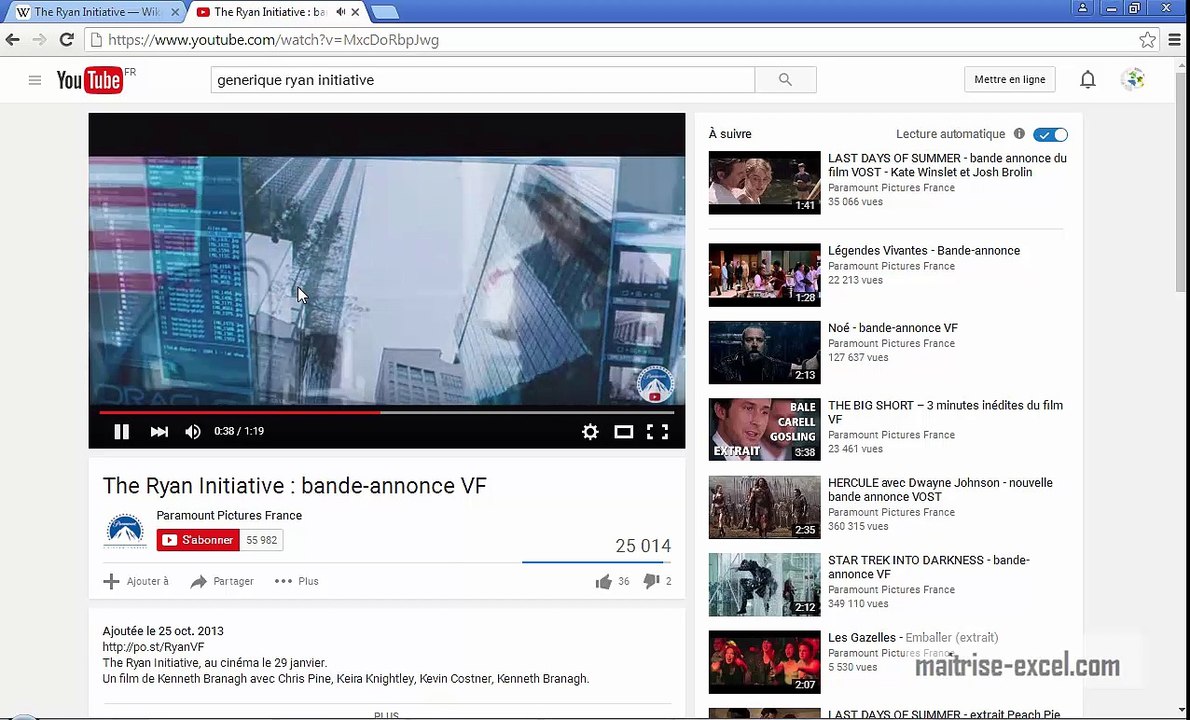Open HERCULE avec Dwayne Johnson title

(x=940, y=489)
